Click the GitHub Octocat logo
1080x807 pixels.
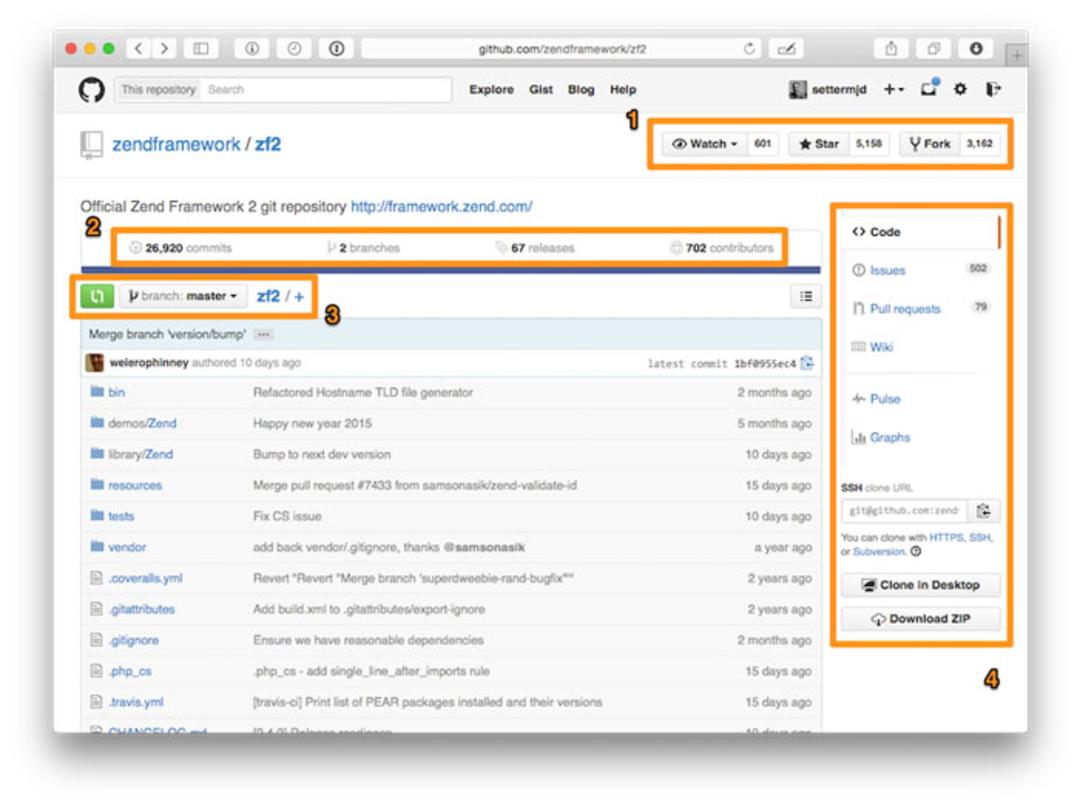pyautogui.click(x=91, y=90)
